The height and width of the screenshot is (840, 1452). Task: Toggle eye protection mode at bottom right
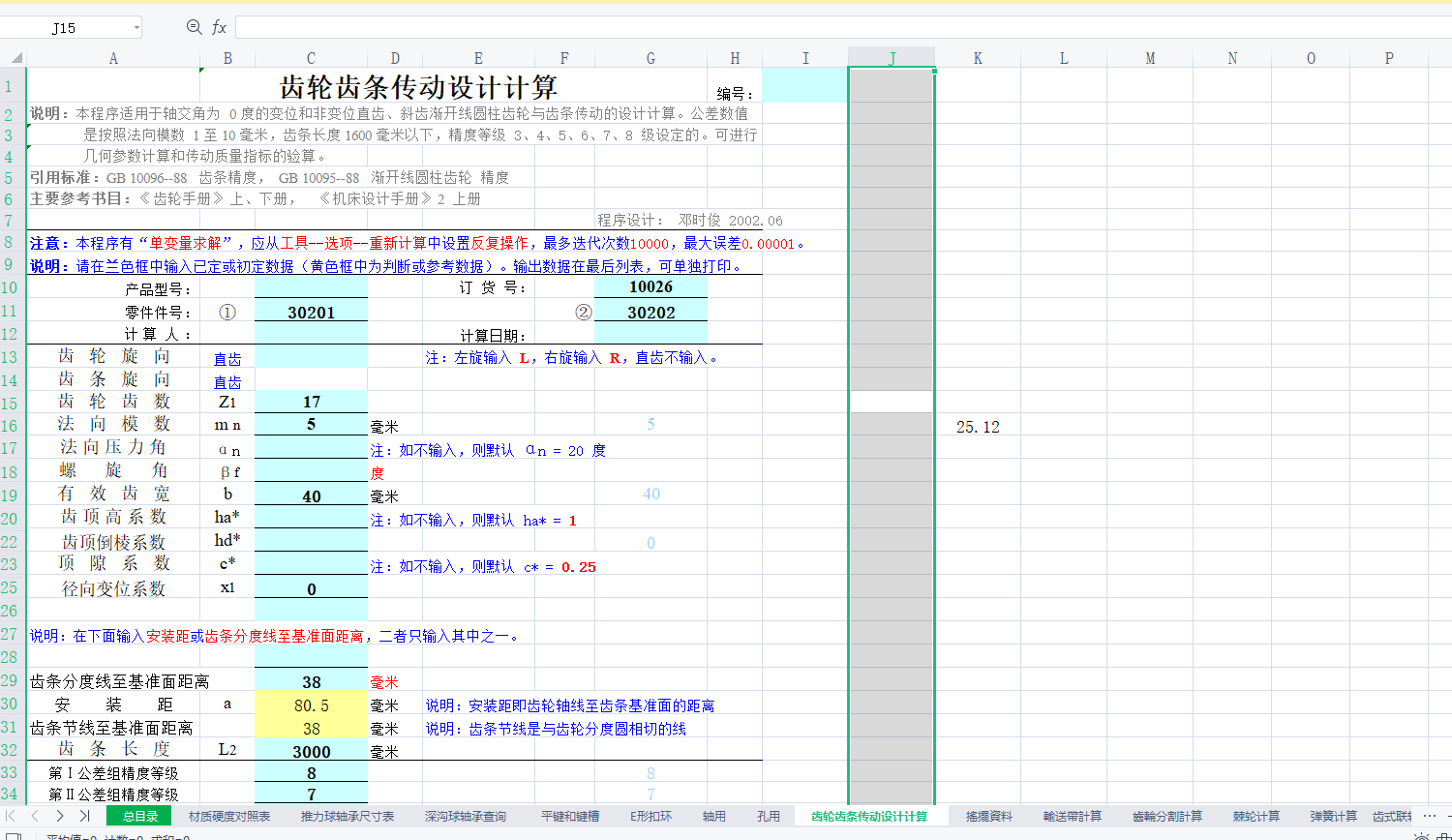(1422, 838)
